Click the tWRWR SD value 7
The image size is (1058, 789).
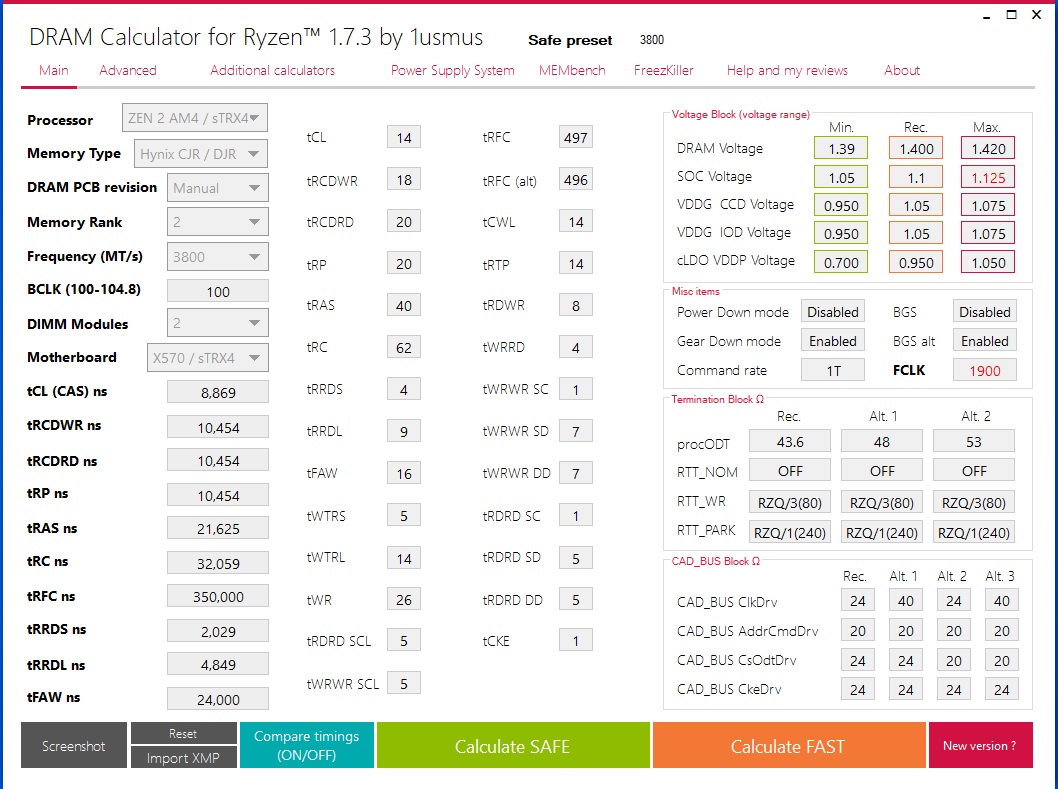click(x=576, y=431)
